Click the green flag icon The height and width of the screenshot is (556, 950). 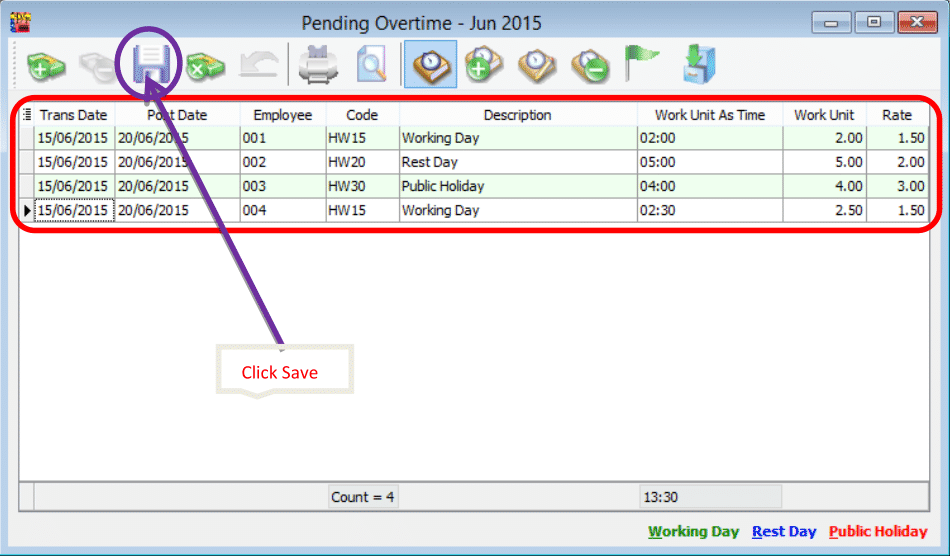tap(640, 64)
